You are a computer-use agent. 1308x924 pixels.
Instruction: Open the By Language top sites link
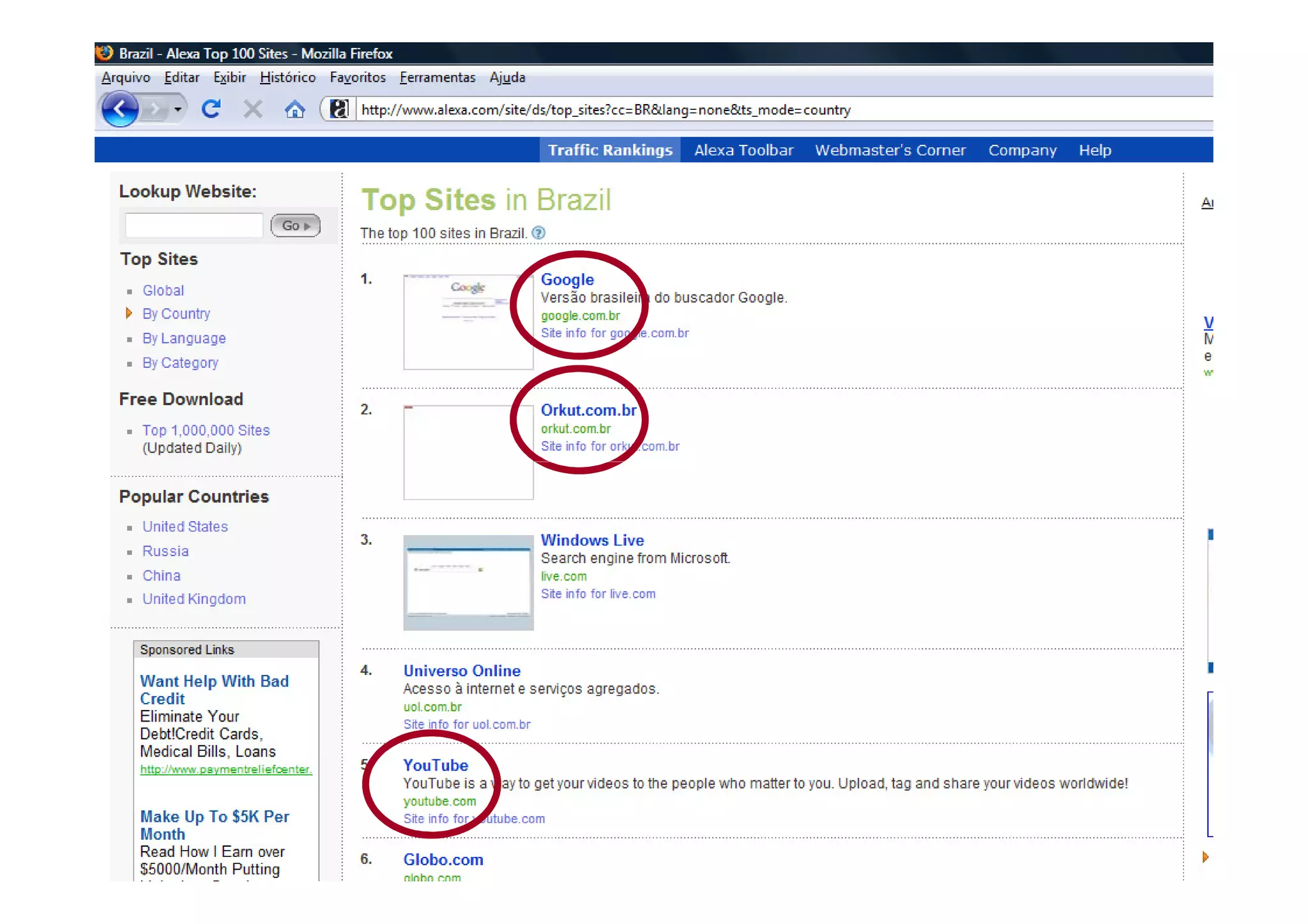tap(184, 338)
